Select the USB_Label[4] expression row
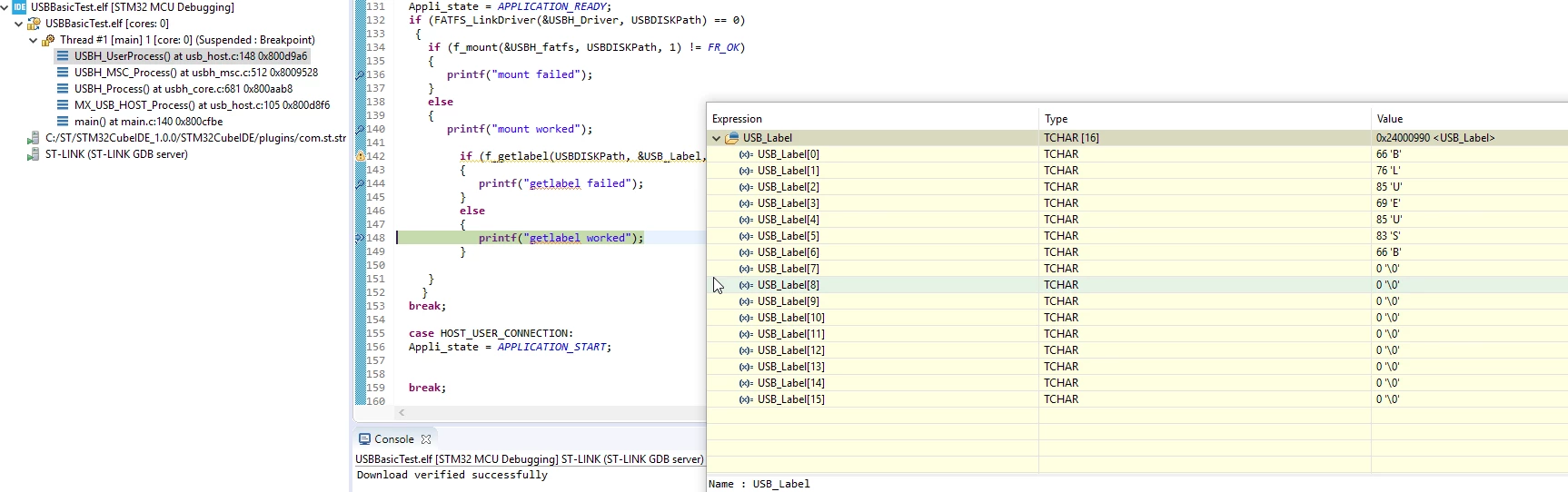This screenshot has height=492, width=1568. (1137, 220)
